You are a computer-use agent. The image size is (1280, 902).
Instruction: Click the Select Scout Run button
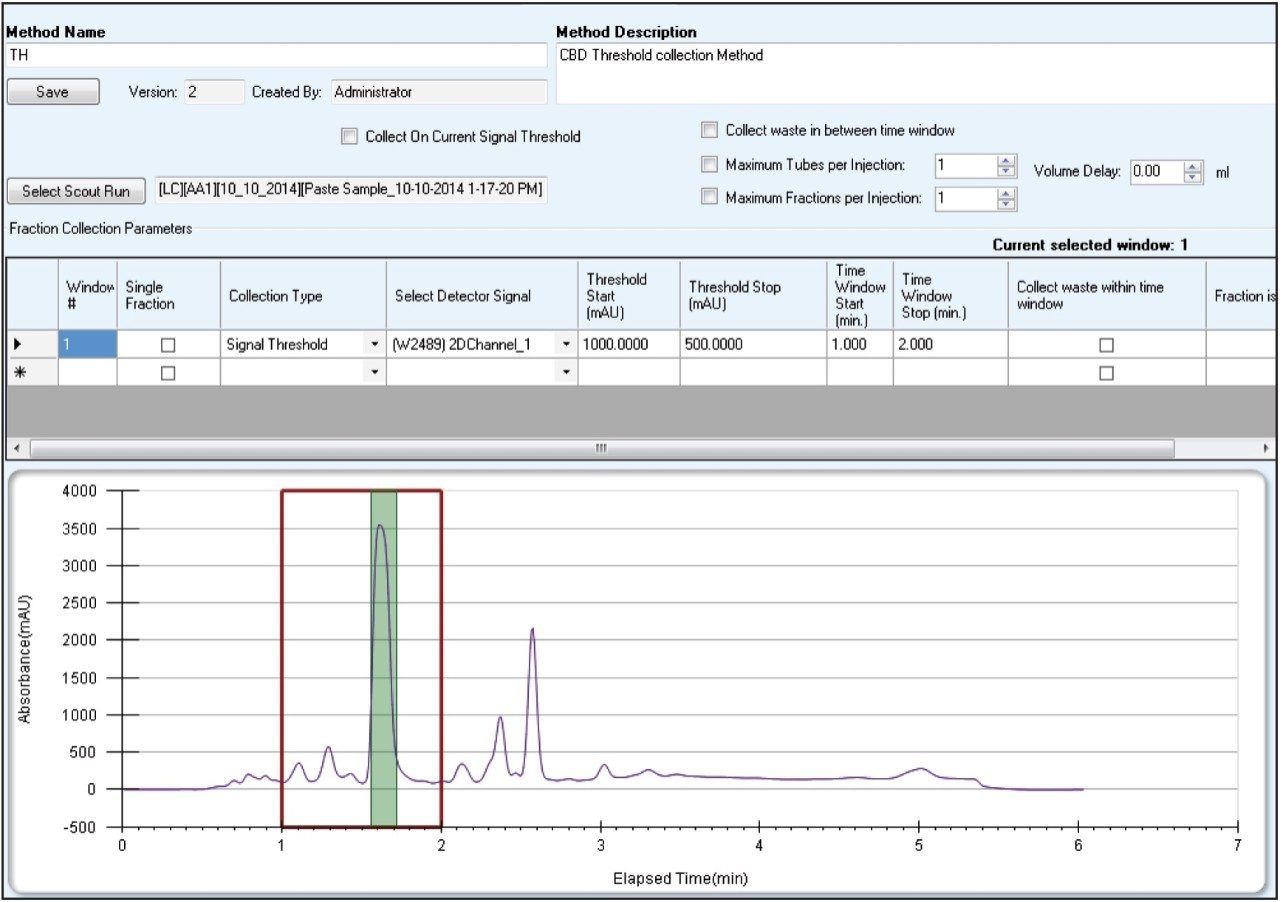coord(76,191)
